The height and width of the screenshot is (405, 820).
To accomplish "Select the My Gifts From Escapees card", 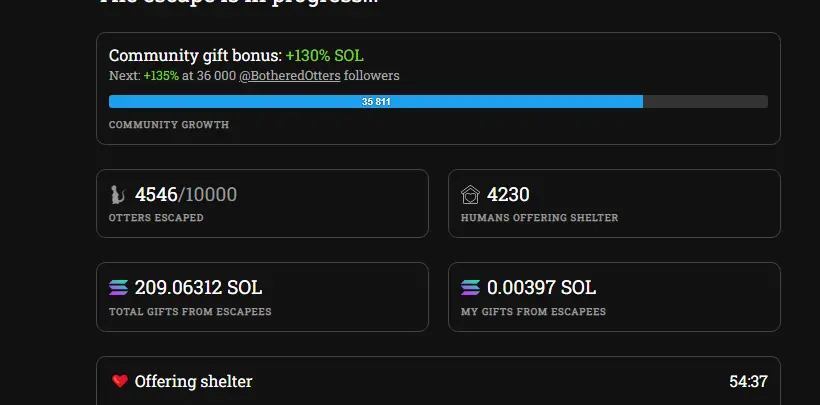I will (x=614, y=297).
